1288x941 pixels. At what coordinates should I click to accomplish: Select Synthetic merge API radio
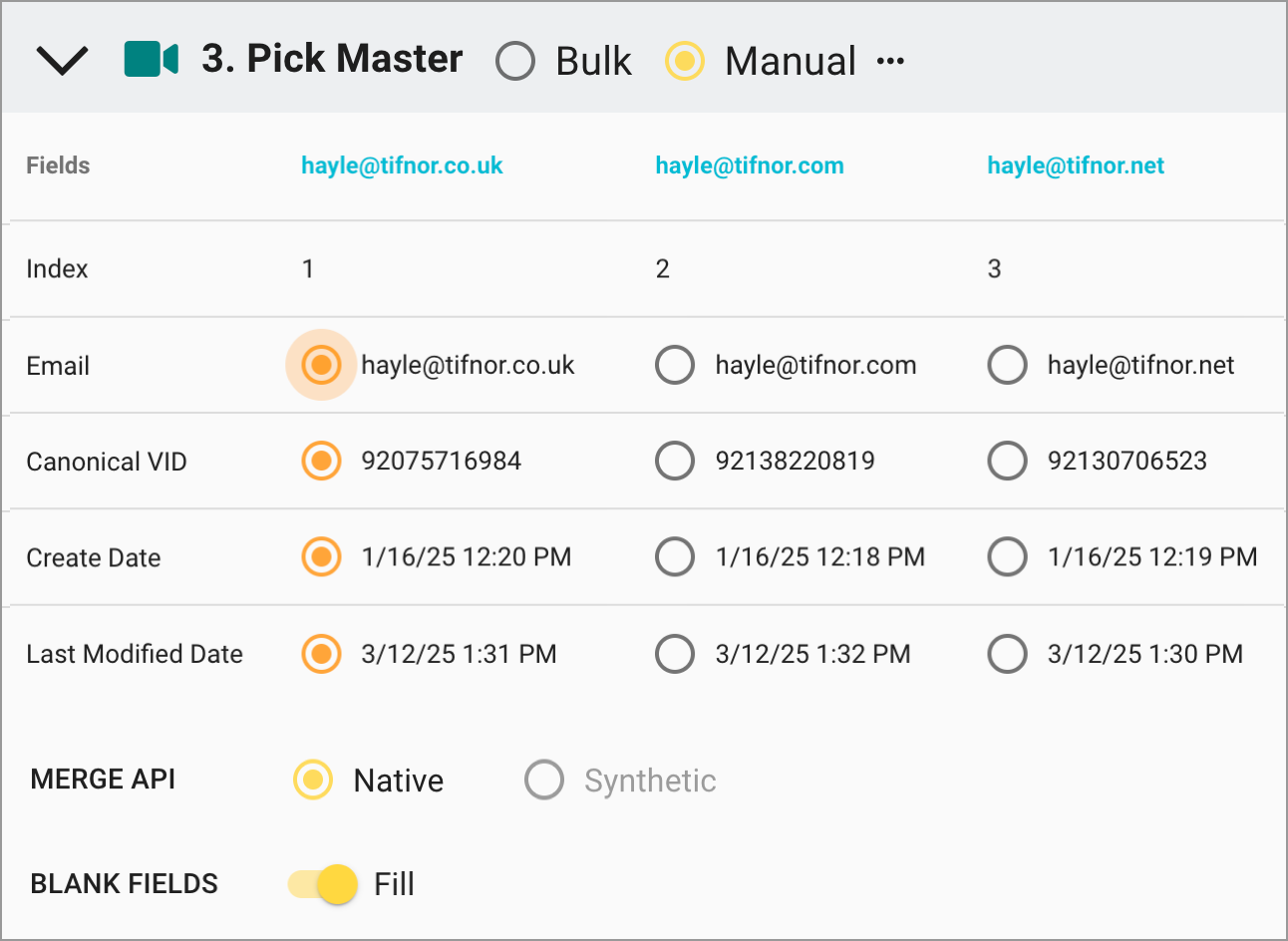[544, 780]
